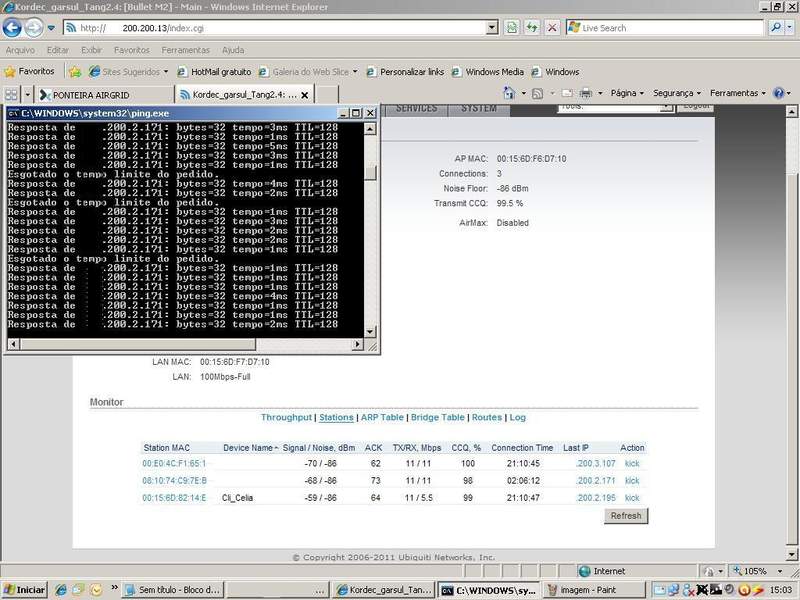Open the Ferramentas menu bar item
The height and width of the screenshot is (600, 800).
coord(186,50)
